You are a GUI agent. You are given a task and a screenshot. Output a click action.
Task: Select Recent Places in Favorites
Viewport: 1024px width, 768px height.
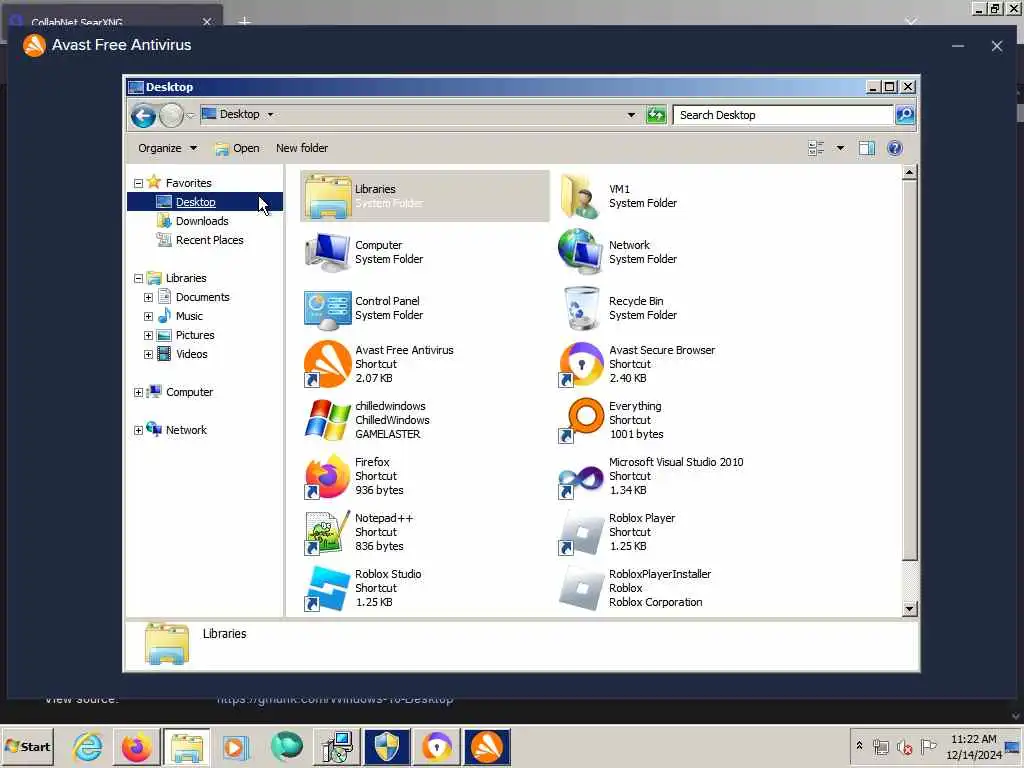tap(209, 240)
